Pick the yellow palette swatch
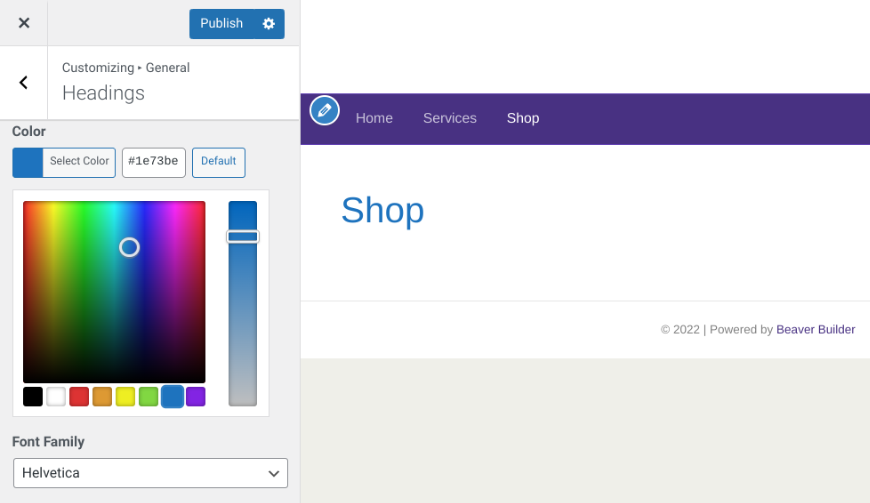870x503 pixels. 125,397
